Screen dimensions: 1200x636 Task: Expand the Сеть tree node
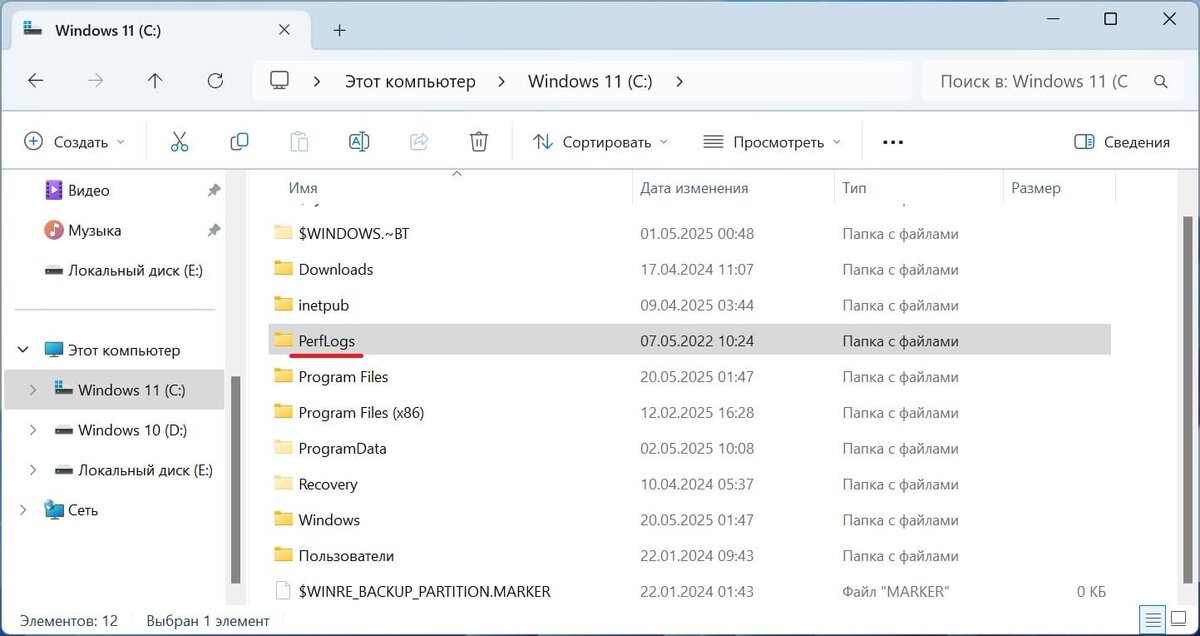click(x=23, y=510)
